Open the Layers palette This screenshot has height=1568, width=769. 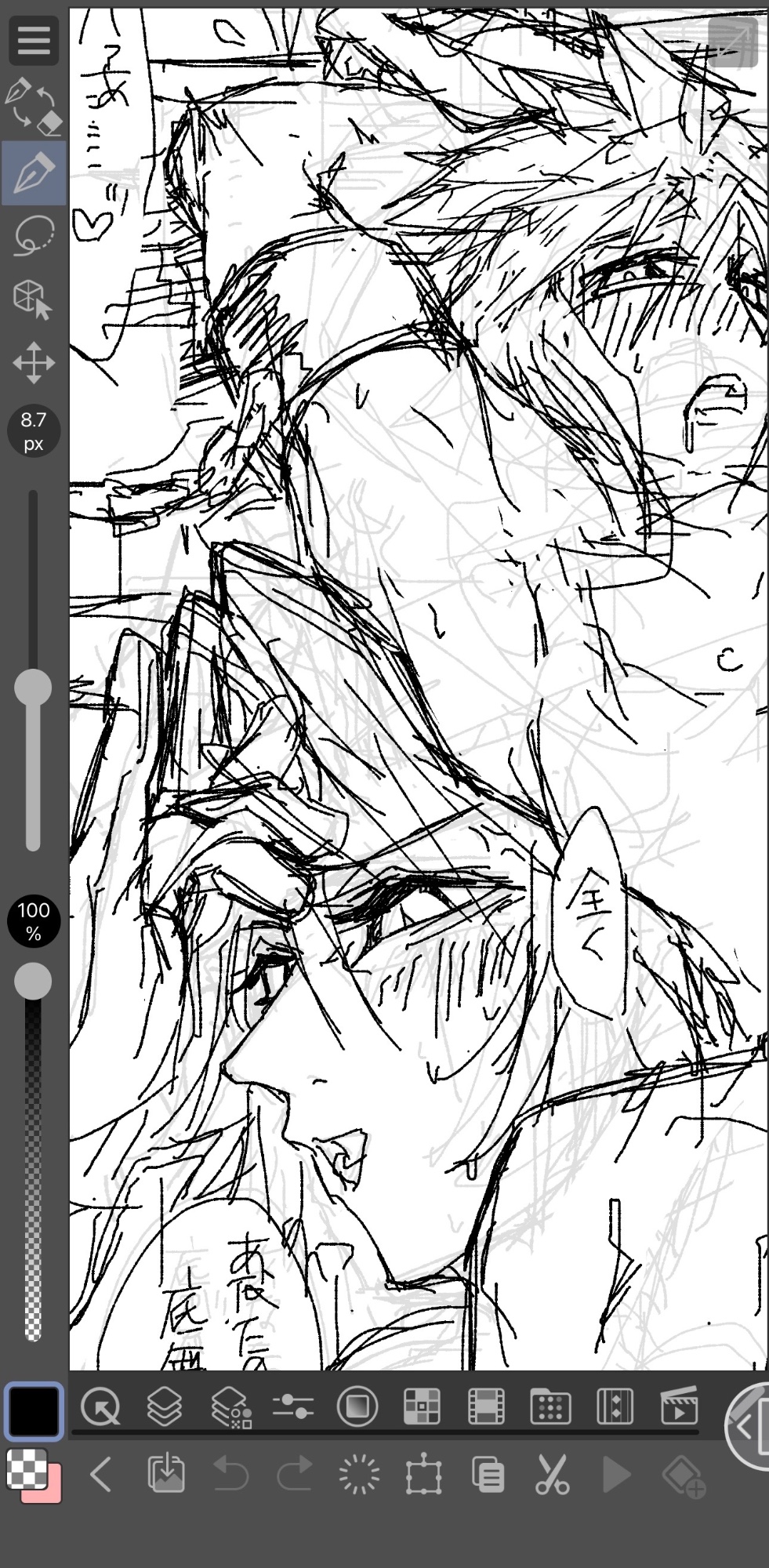pyautogui.click(x=165, y=1407)
